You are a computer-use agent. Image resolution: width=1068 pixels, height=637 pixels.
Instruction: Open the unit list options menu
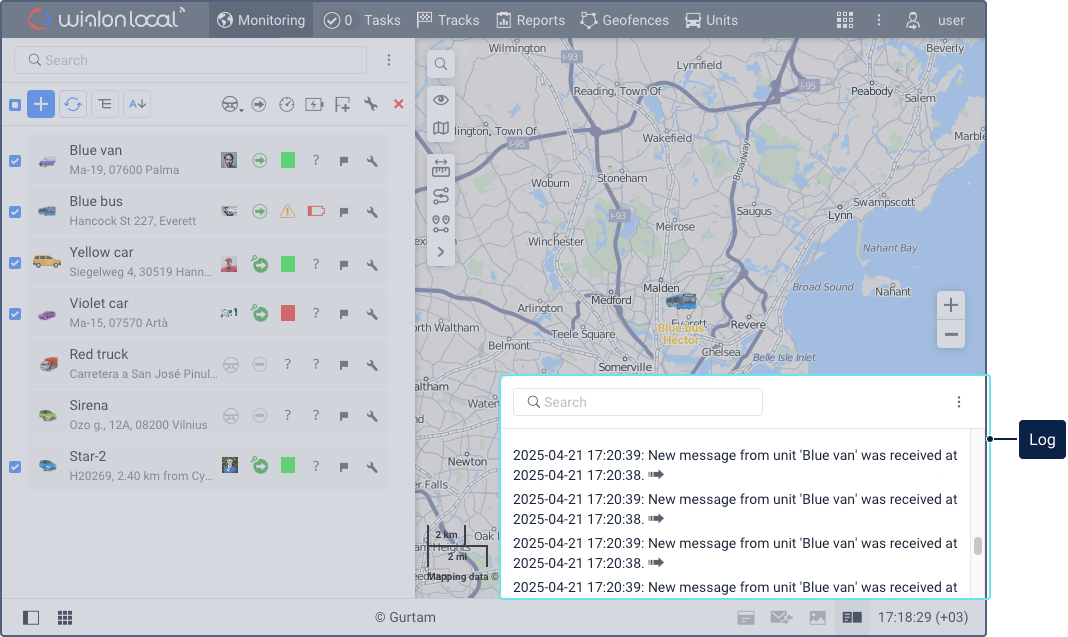tap(389, 60)
